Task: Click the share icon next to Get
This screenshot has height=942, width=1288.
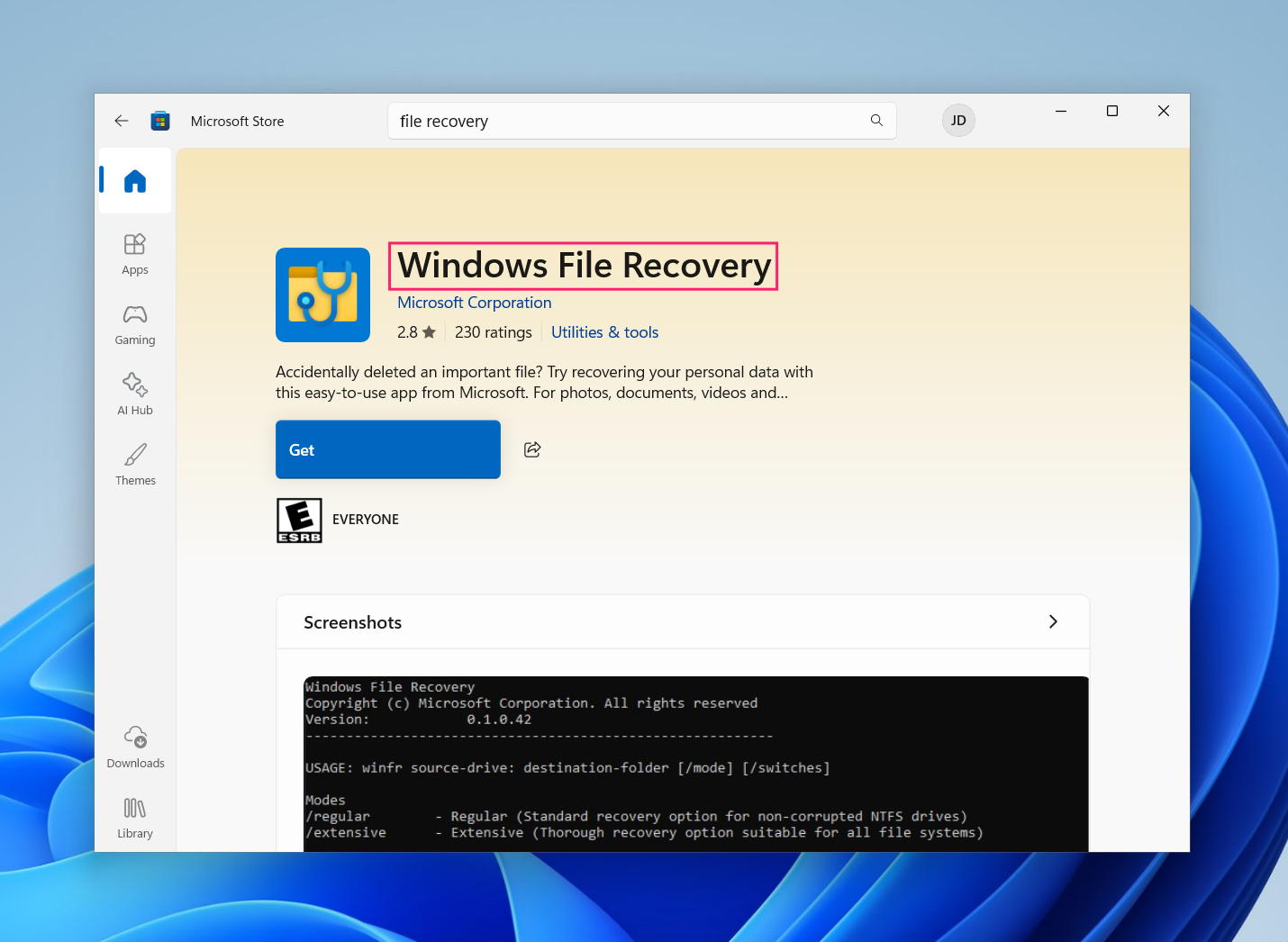Action: [532, 449]
